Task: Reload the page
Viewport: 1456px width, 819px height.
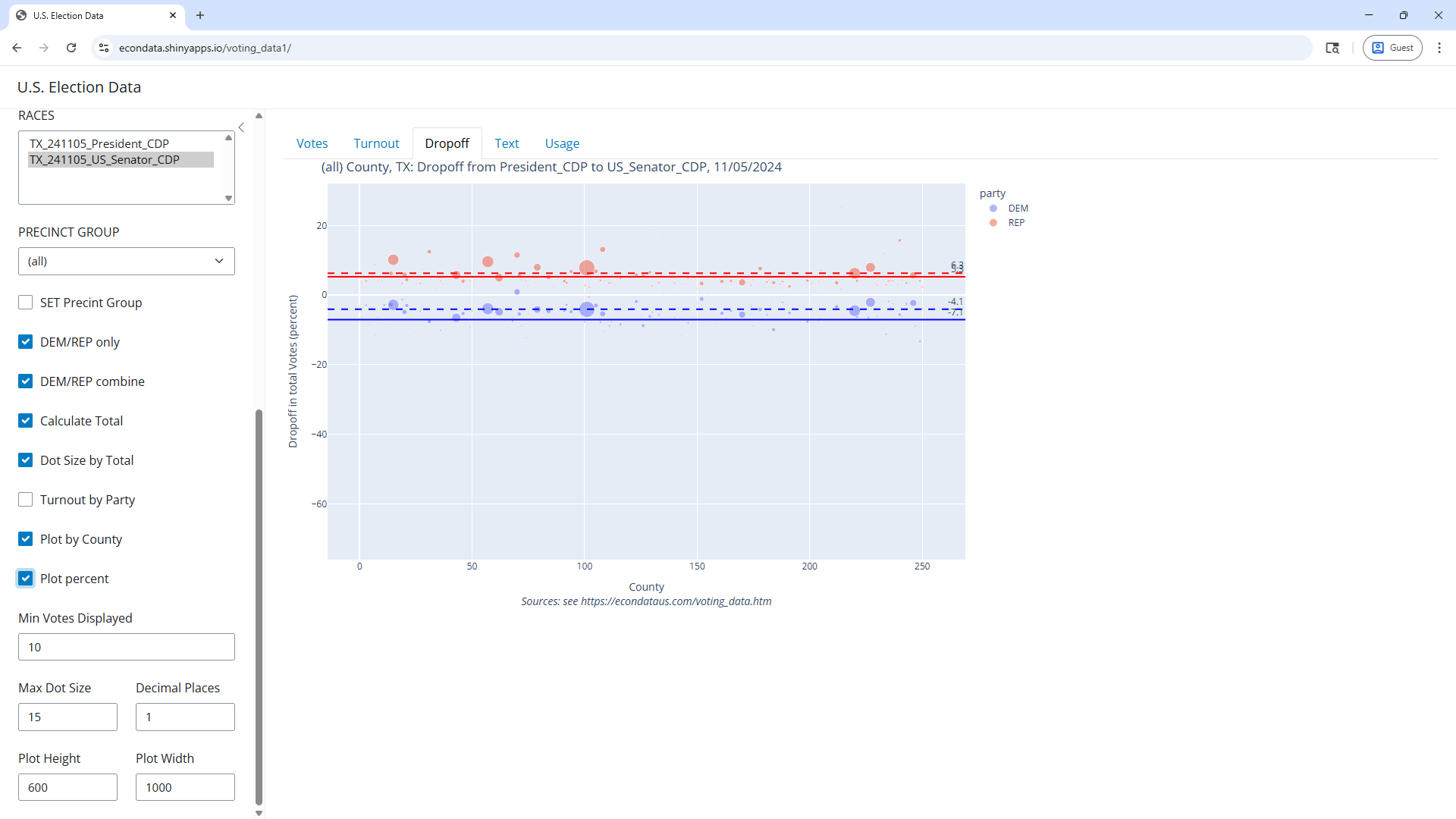Action: (71, 48)
